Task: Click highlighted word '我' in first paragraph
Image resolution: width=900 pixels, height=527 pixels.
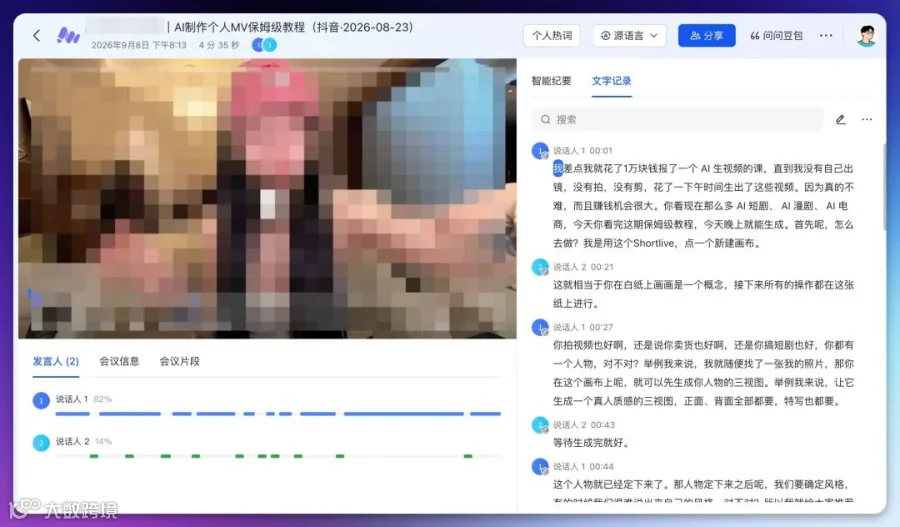Action: (x=557, y=169)
